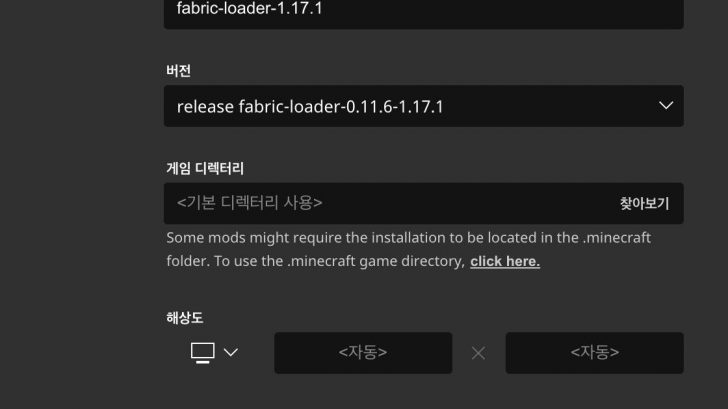This screenshot has width=728, height=409.
Task: Click the × separator between resolution fields
Action: tap(478, 353)
